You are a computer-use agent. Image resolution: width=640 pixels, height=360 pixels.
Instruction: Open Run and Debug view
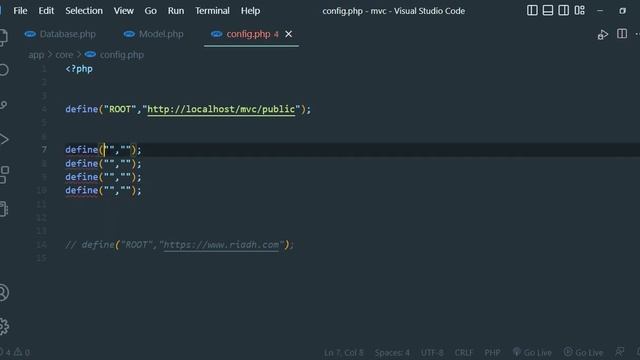pos(4,139)
